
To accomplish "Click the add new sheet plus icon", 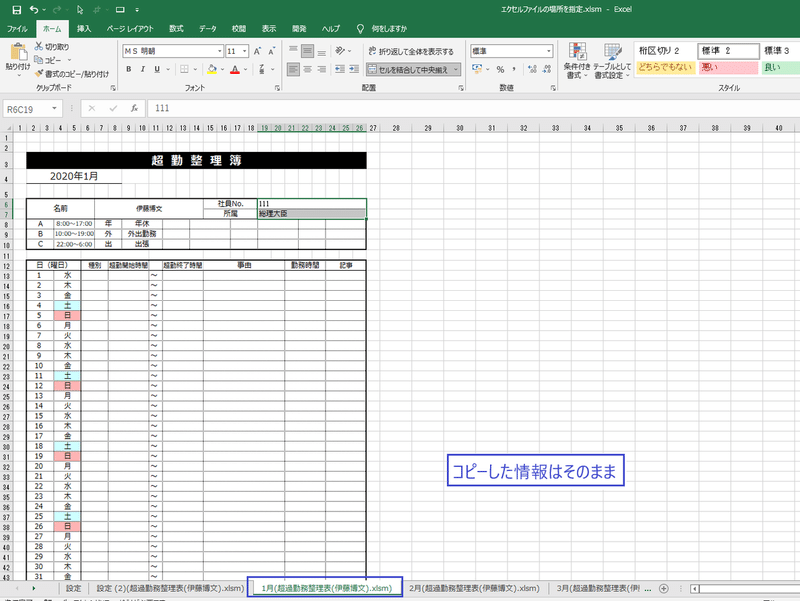I will [x=663, y=588].
